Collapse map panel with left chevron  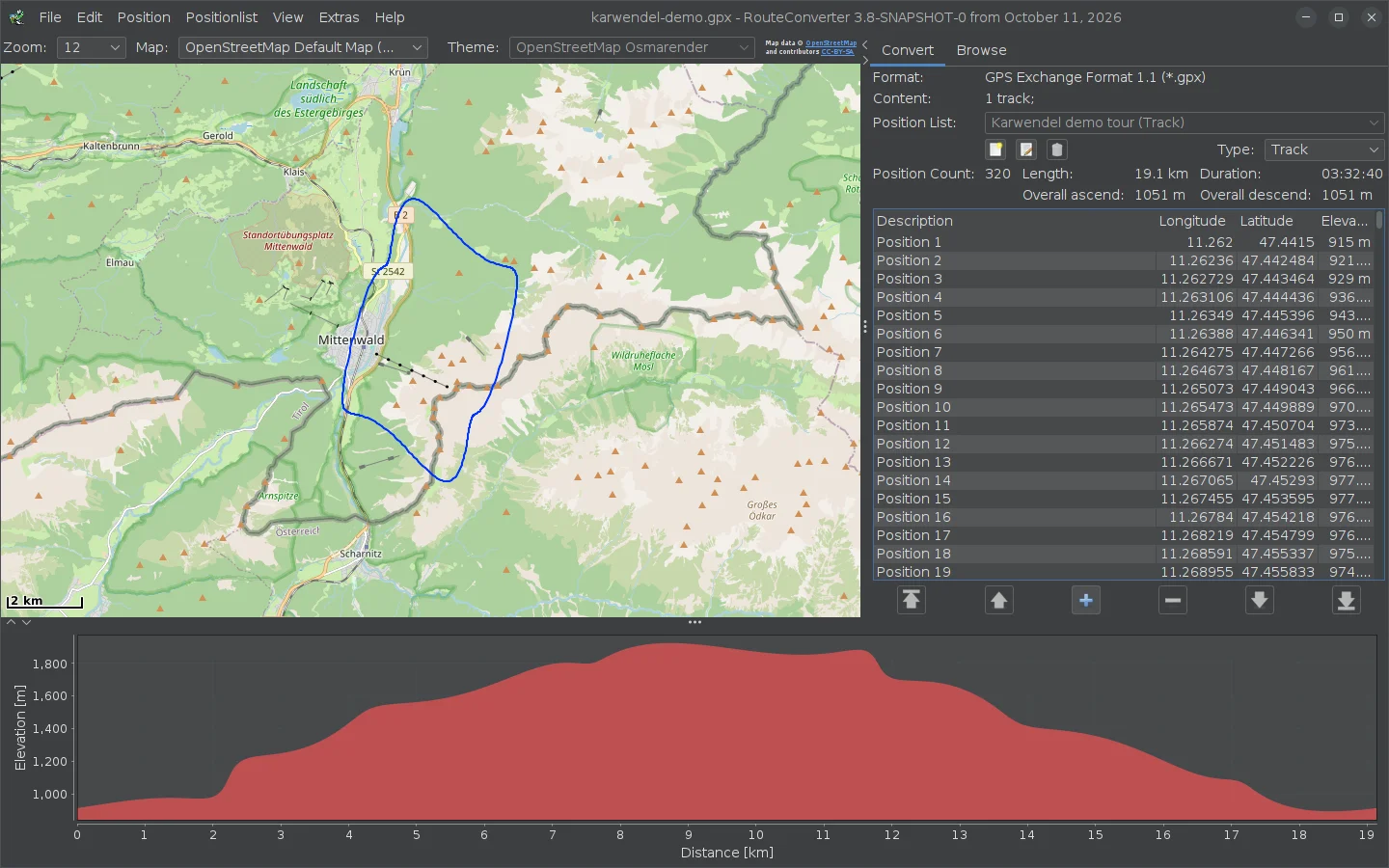(865, 44)
